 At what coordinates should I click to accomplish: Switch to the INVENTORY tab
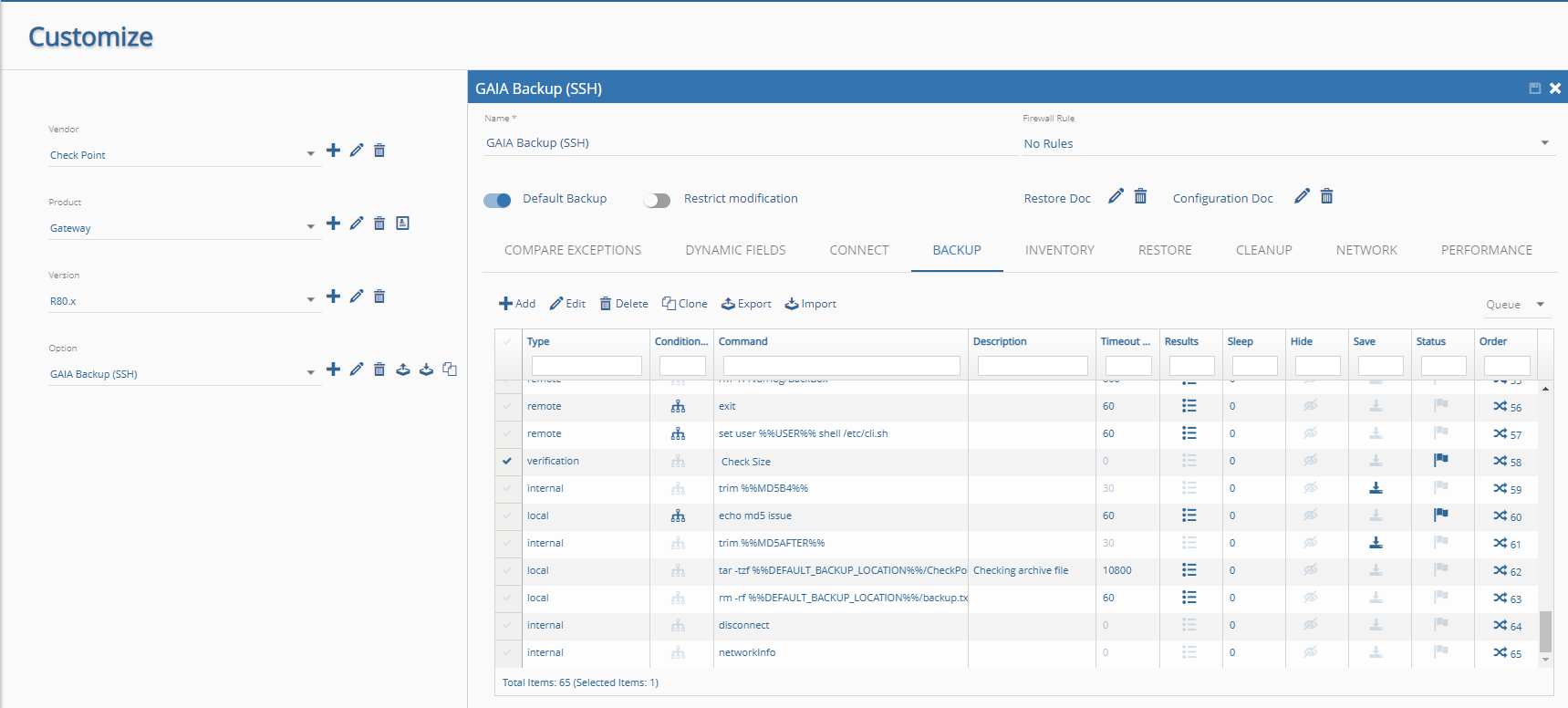point(1059,250)
